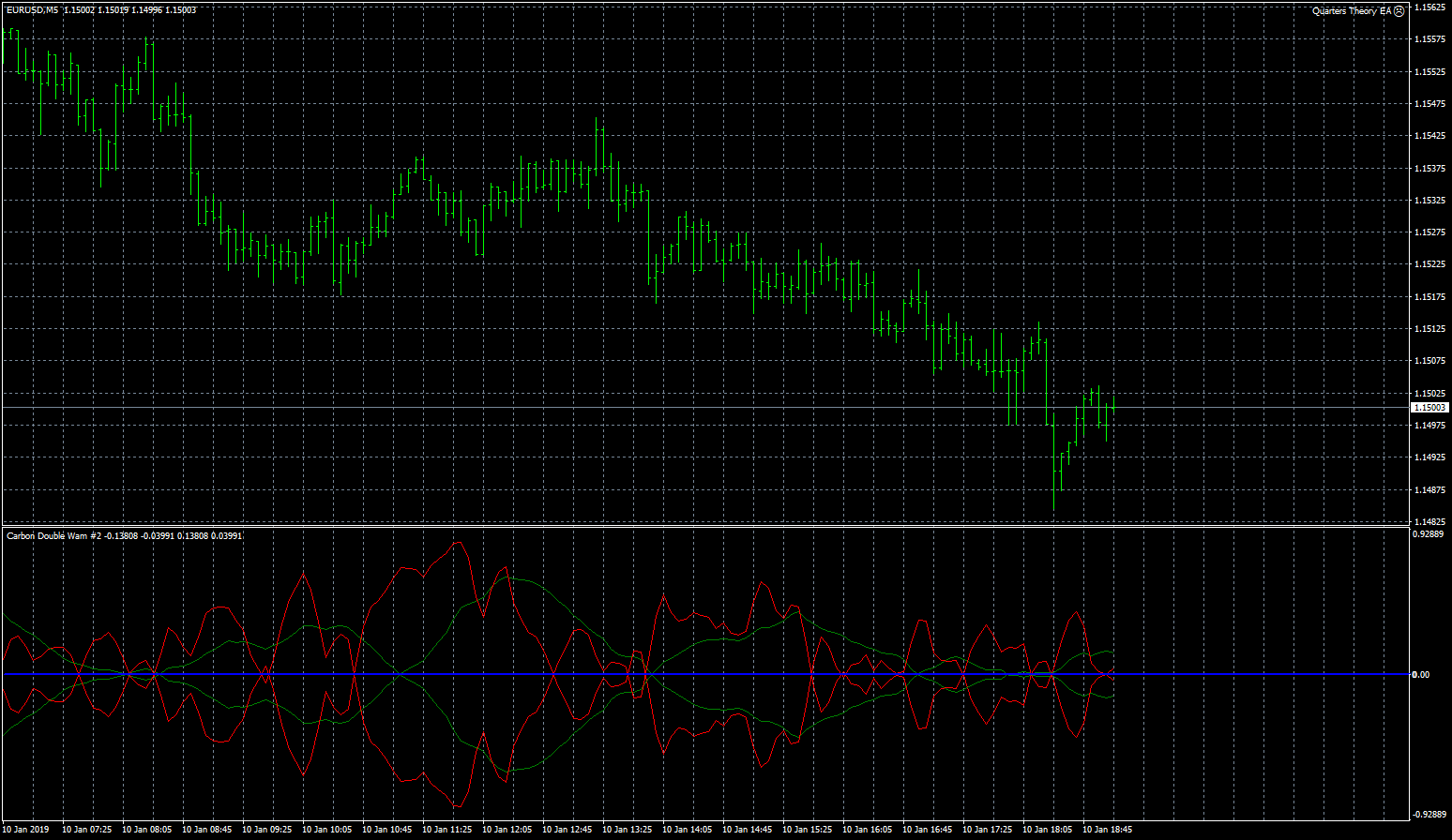Click price scale value 1.15325
This screenshot has width=1452, height=840.
tap(1429, 201)
